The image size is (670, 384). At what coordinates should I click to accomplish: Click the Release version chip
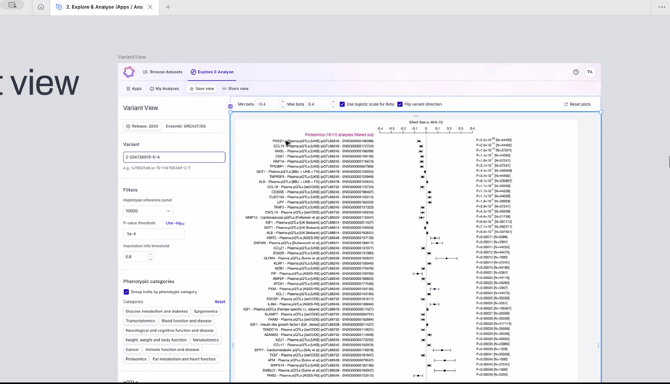click(142, 126)
